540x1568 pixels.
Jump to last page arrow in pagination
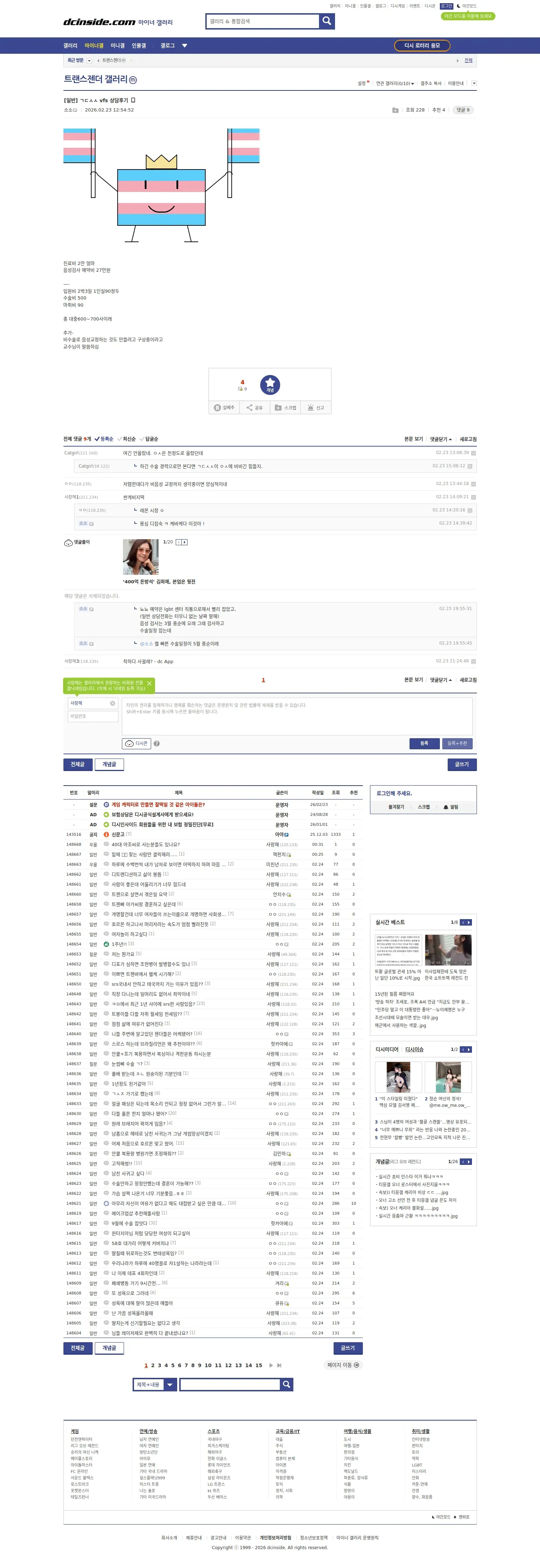click(x=279, y=1365)
